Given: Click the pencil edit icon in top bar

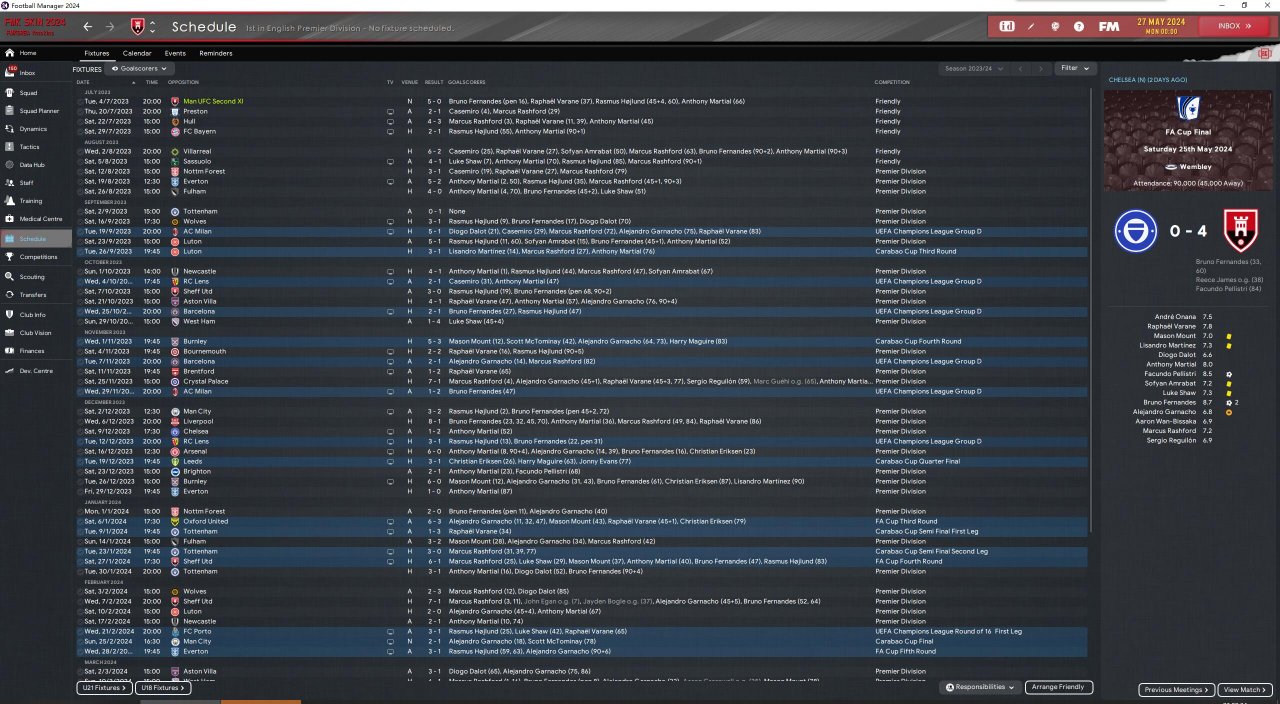Looking at the screenshot, I should [x=1033, y=26].
